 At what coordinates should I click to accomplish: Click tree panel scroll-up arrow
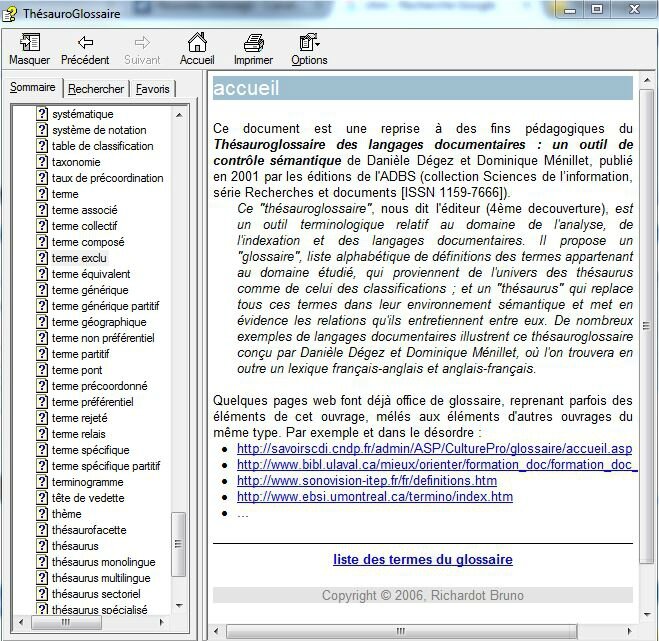coord(179,115)
